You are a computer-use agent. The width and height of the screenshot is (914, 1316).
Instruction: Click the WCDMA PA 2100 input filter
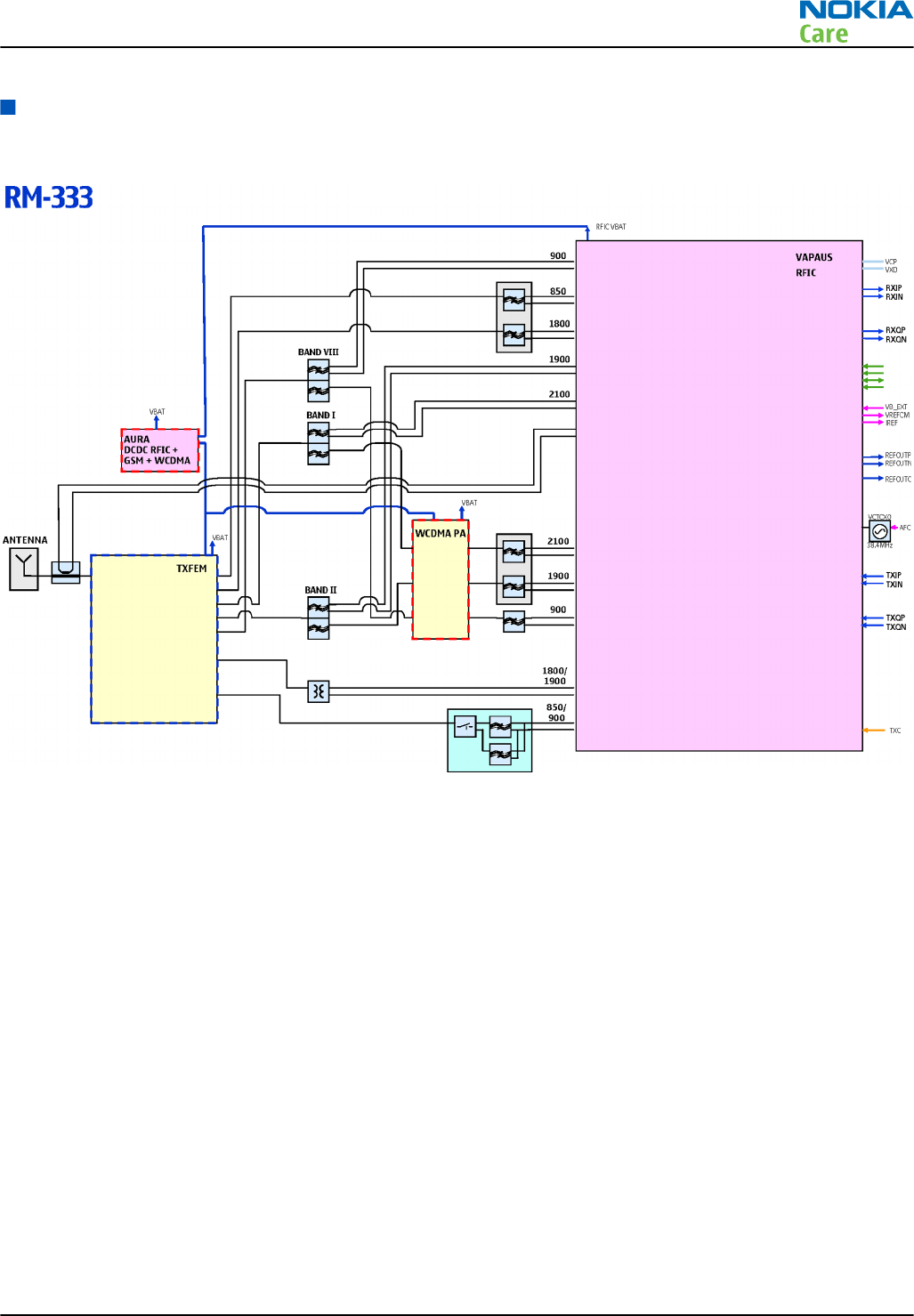(x=514, y=552)
